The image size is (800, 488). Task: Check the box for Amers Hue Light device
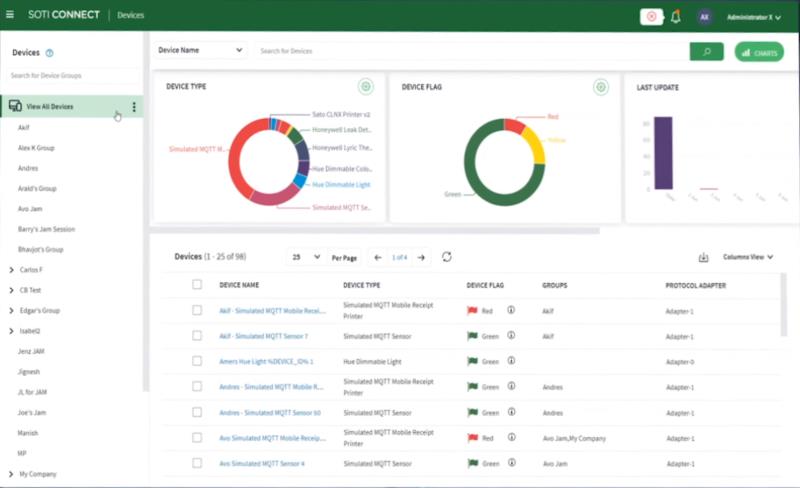coord(197,361)
